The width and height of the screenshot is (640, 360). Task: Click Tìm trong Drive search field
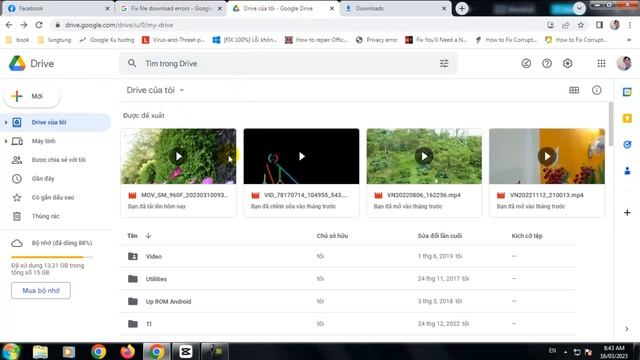[x=288, y=63]
